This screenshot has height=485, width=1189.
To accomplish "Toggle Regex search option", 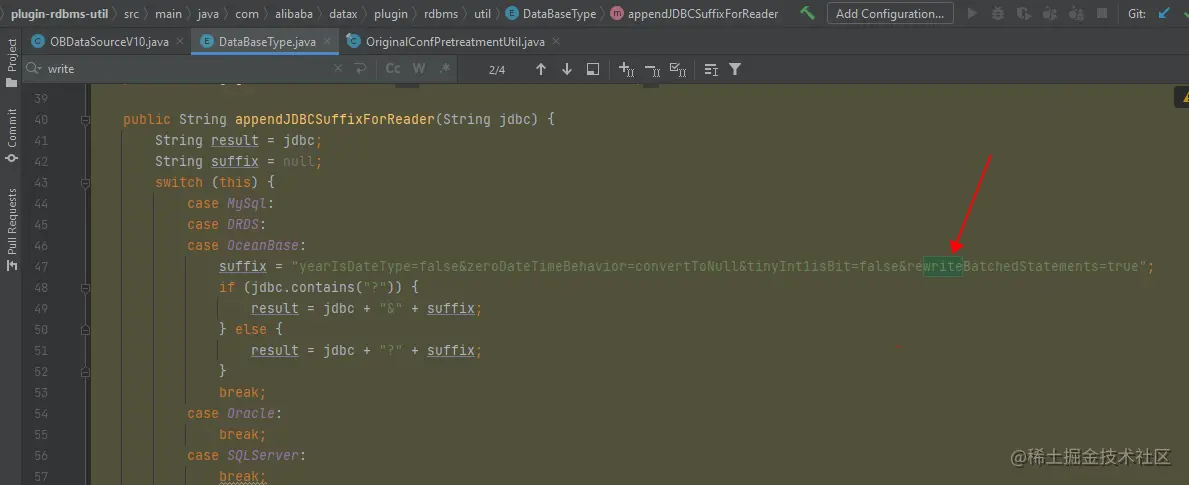I will (x=445, y=69).
